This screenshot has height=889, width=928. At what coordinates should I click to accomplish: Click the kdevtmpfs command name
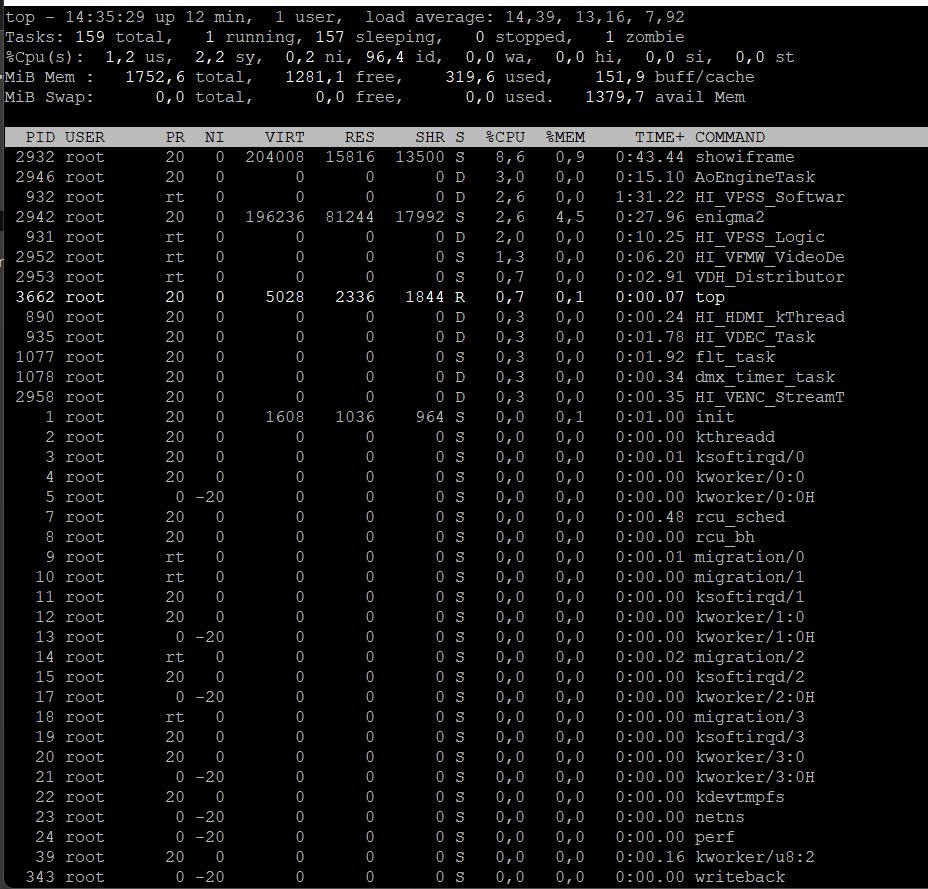click(x=739, y=797)
